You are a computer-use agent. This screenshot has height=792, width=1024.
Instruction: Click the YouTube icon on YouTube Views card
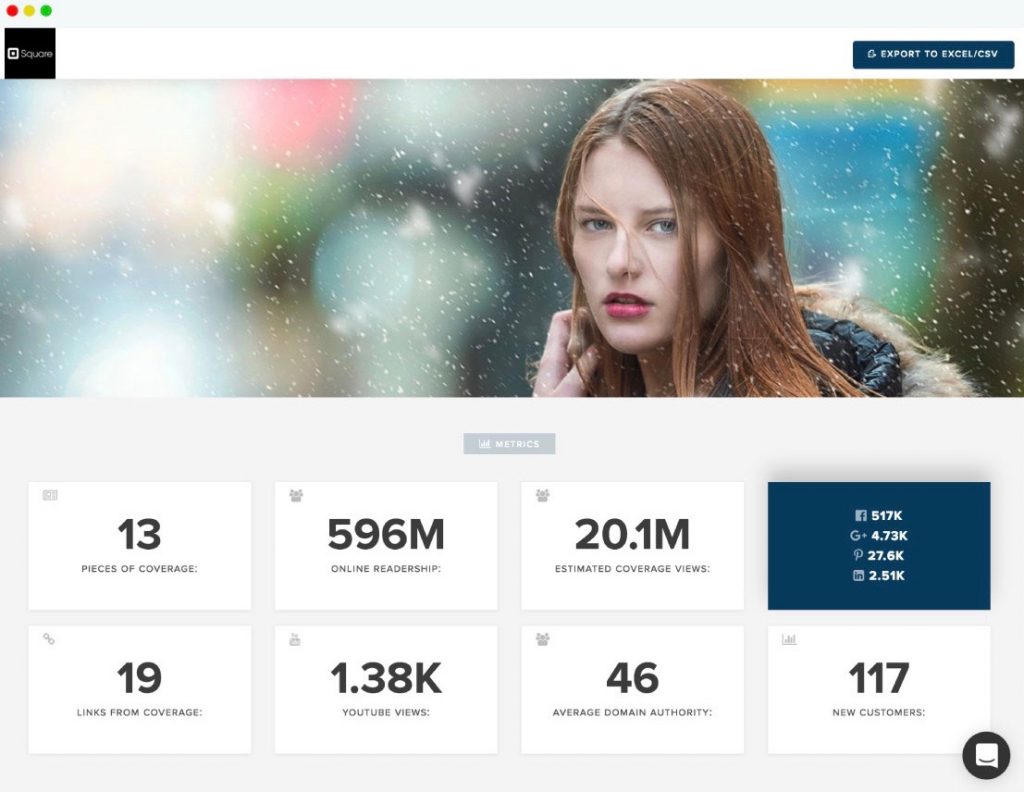[x=295, y=639]
